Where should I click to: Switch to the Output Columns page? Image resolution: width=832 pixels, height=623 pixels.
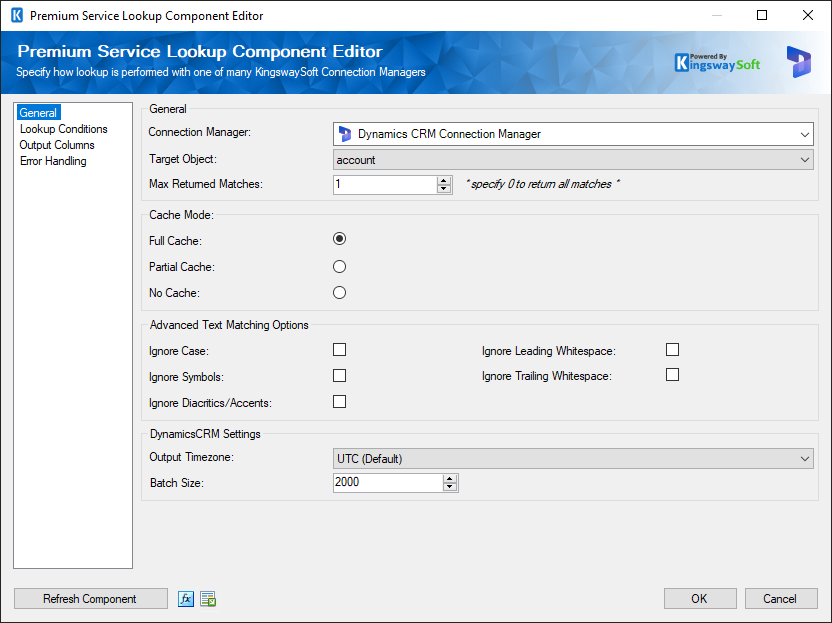tap(57, 145)
